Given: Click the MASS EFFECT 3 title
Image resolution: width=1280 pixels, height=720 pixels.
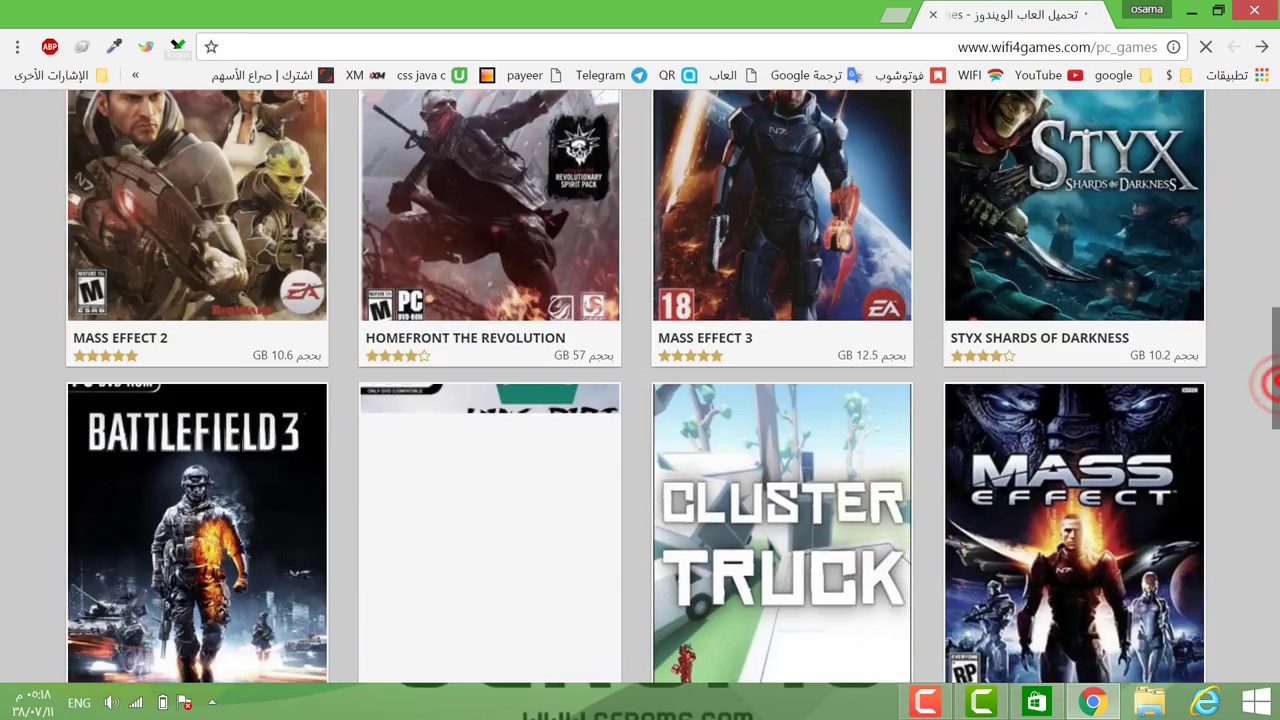Looking at the screenshot, I should pyautogui.click(x=705, y=338).
